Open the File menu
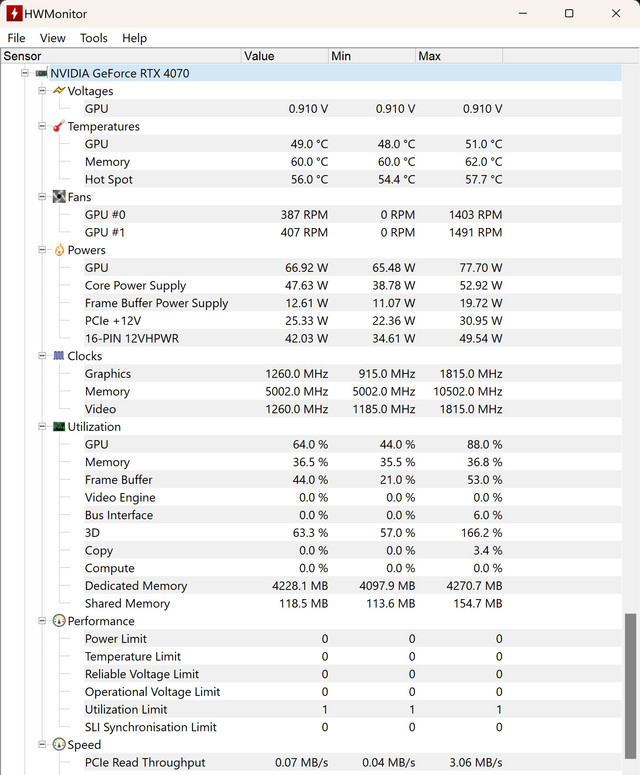This screenshot has height=775, width=640. (16, 38)
